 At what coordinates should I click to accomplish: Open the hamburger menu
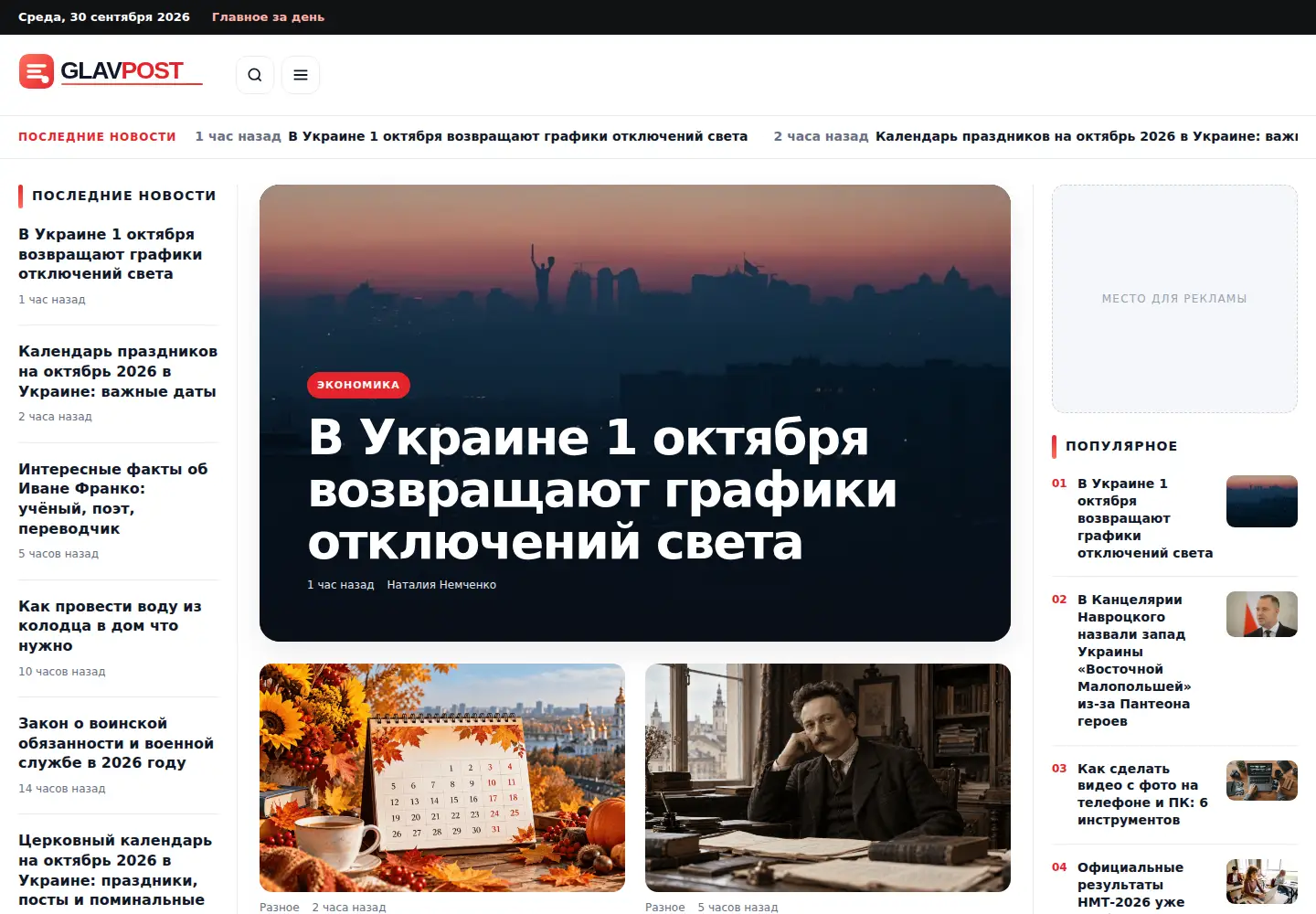(x=301, y=75)
